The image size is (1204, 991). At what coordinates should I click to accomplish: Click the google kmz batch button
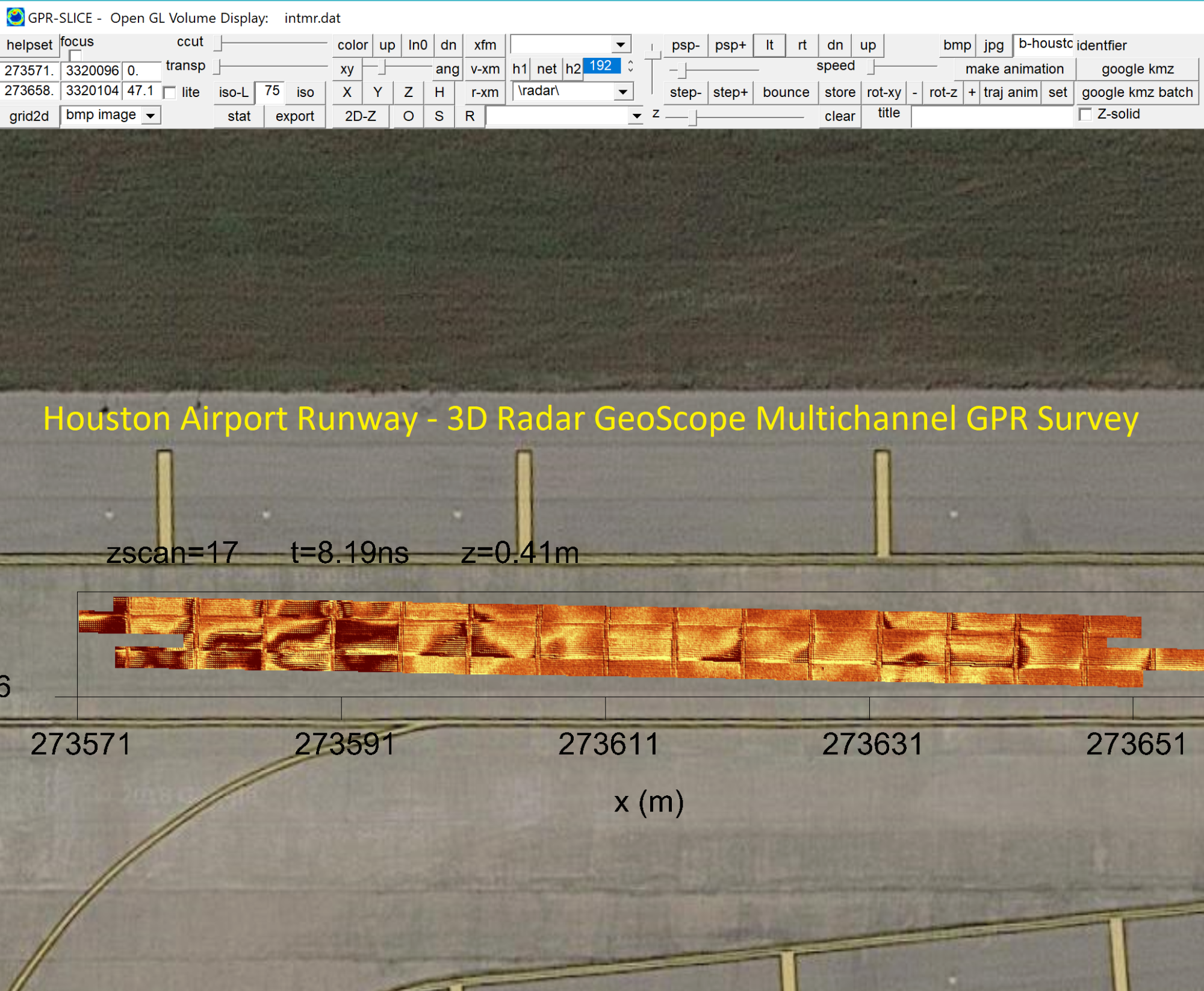[x=1137, y=93]
